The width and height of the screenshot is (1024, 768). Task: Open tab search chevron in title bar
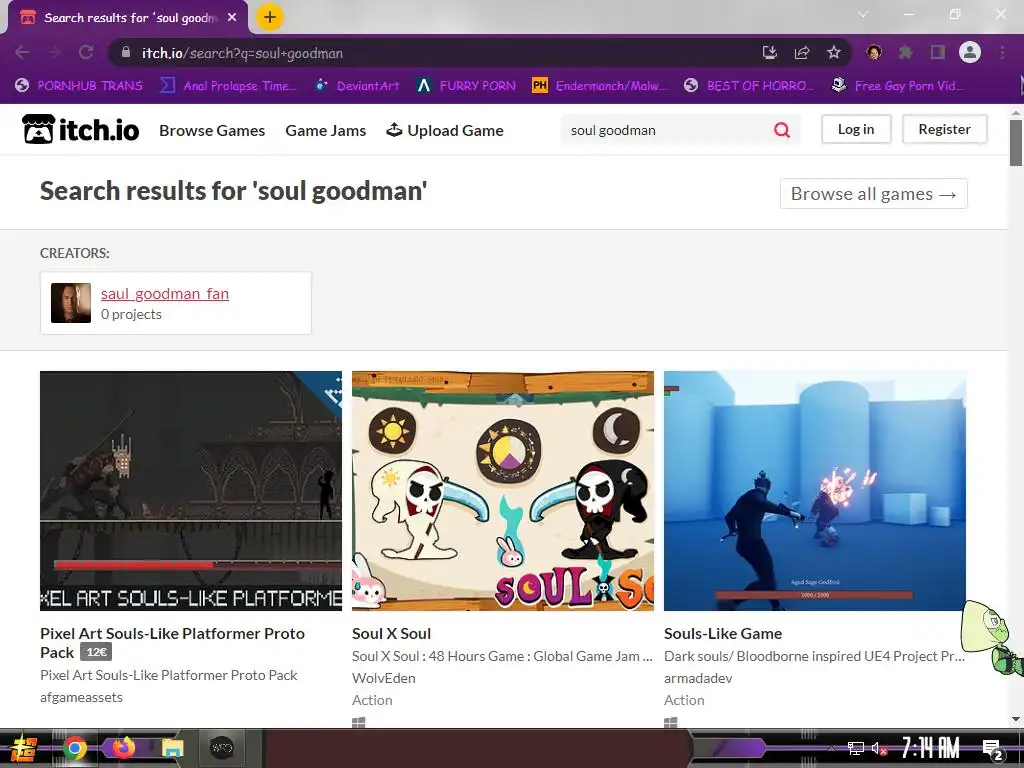pos(863,14)
